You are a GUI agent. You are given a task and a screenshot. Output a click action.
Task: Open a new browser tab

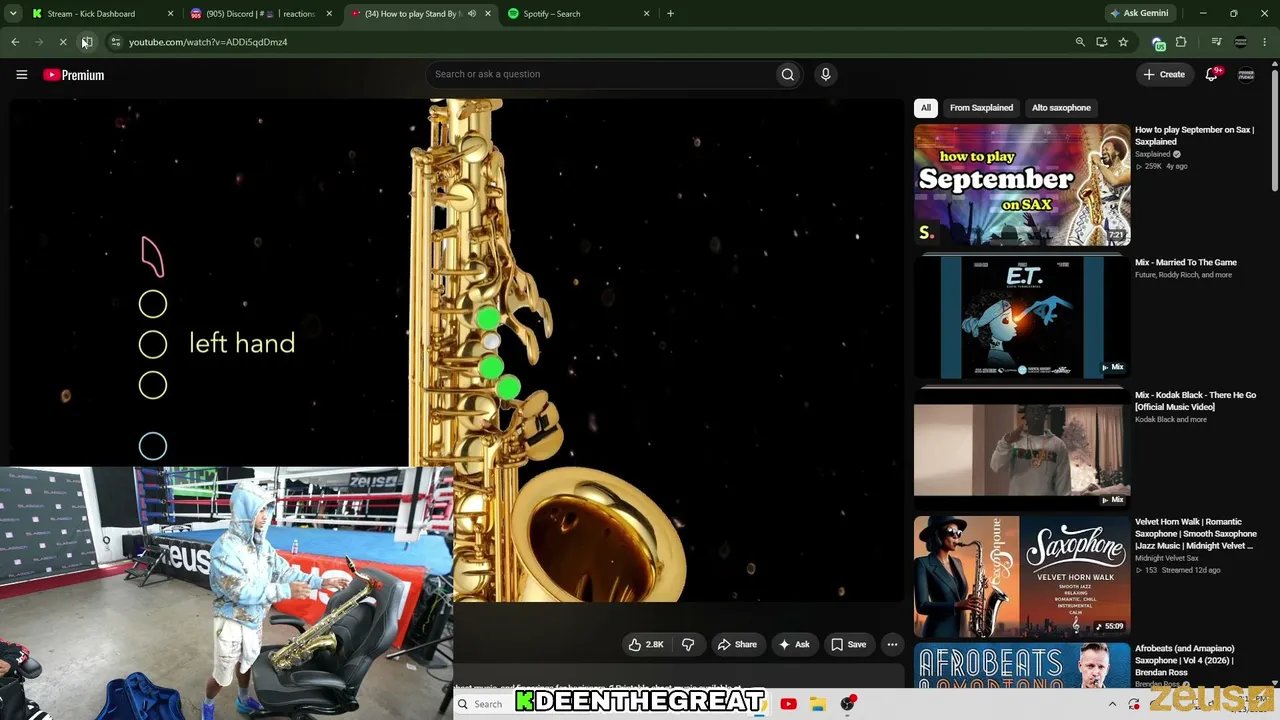point(670,14)
